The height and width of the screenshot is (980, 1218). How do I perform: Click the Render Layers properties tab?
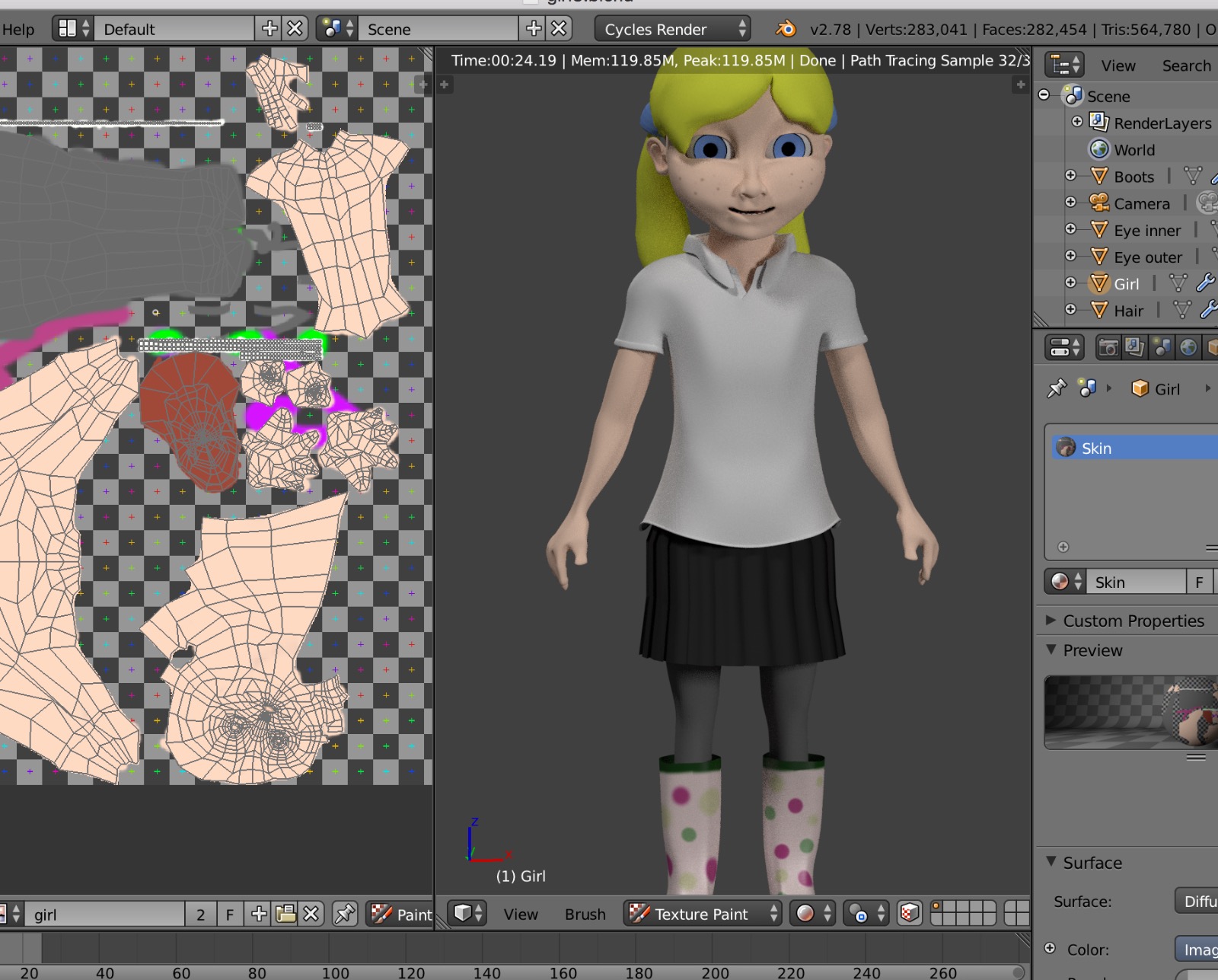1135,348
